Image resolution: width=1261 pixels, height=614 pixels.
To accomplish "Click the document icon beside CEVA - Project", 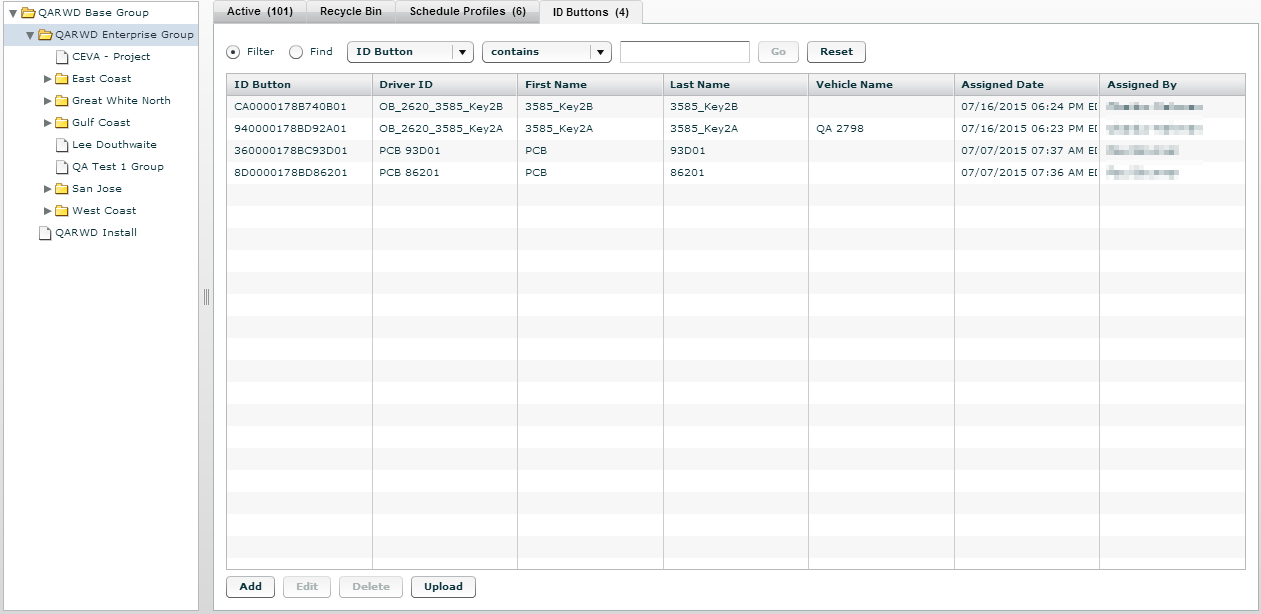I will click(60, 56).
